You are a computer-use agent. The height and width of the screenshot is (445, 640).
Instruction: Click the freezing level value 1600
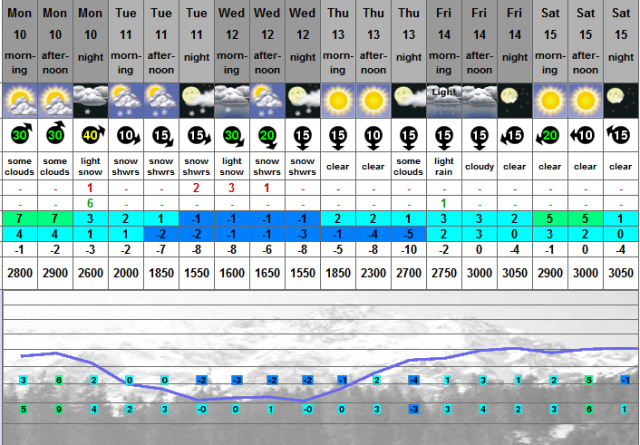(x=232, y=273)
